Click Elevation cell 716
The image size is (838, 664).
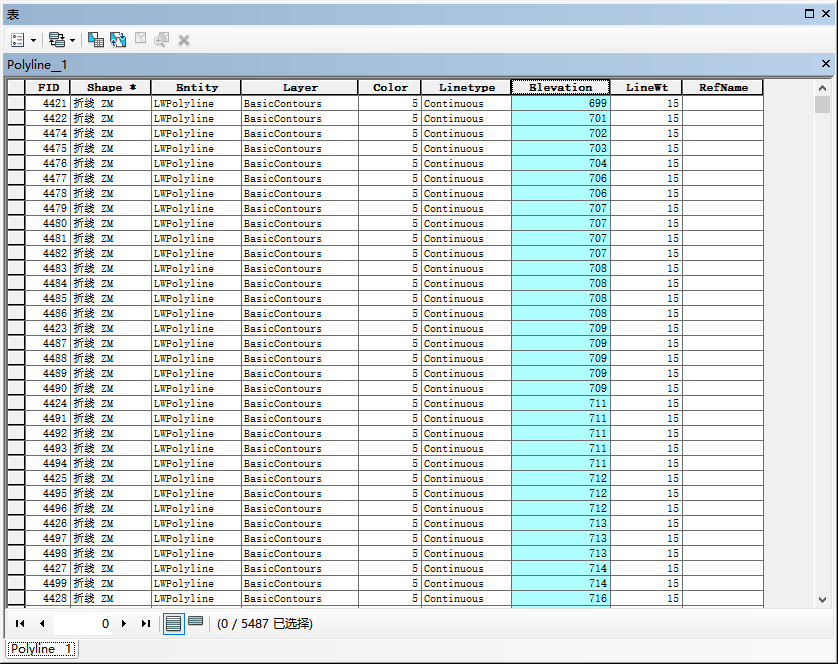pos(561,598)
